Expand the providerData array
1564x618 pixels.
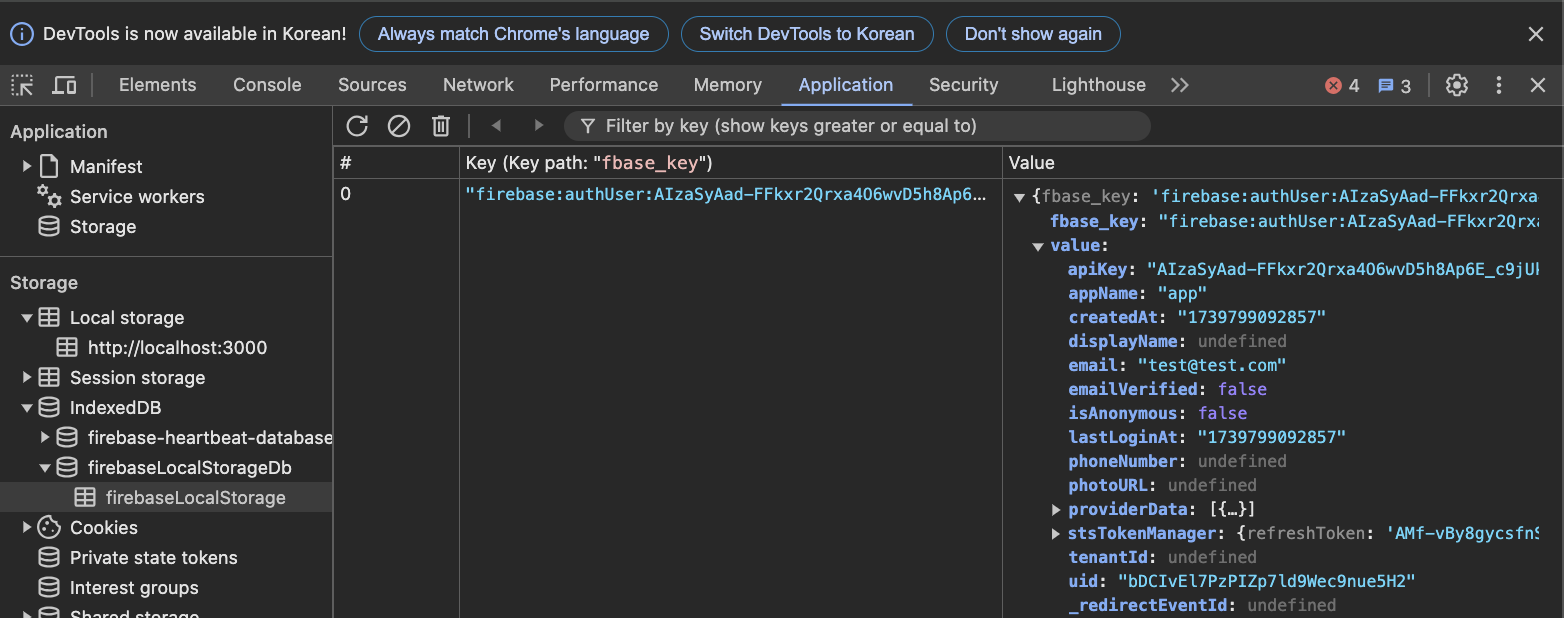tap(1056, 509)
